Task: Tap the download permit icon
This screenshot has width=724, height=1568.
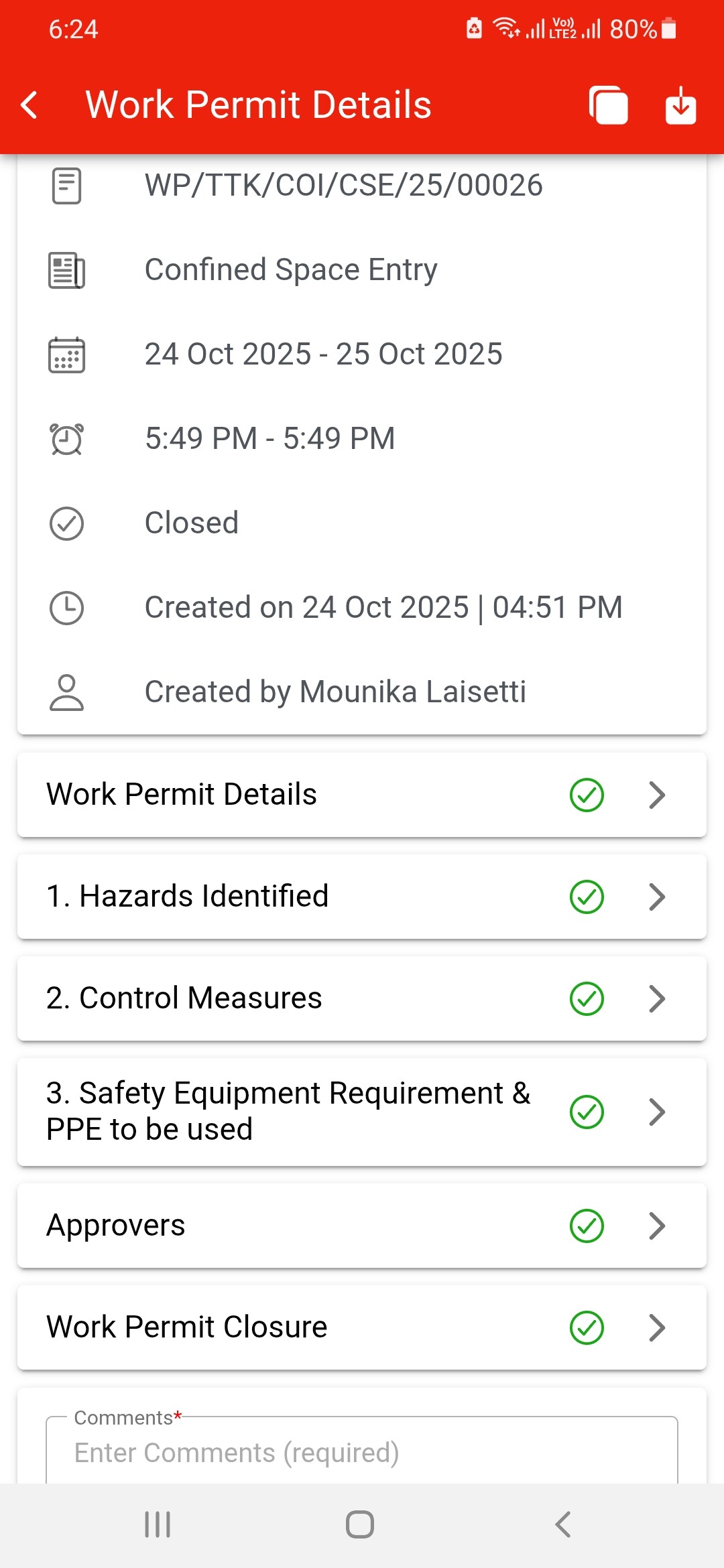Action: [x=680, y=105]
